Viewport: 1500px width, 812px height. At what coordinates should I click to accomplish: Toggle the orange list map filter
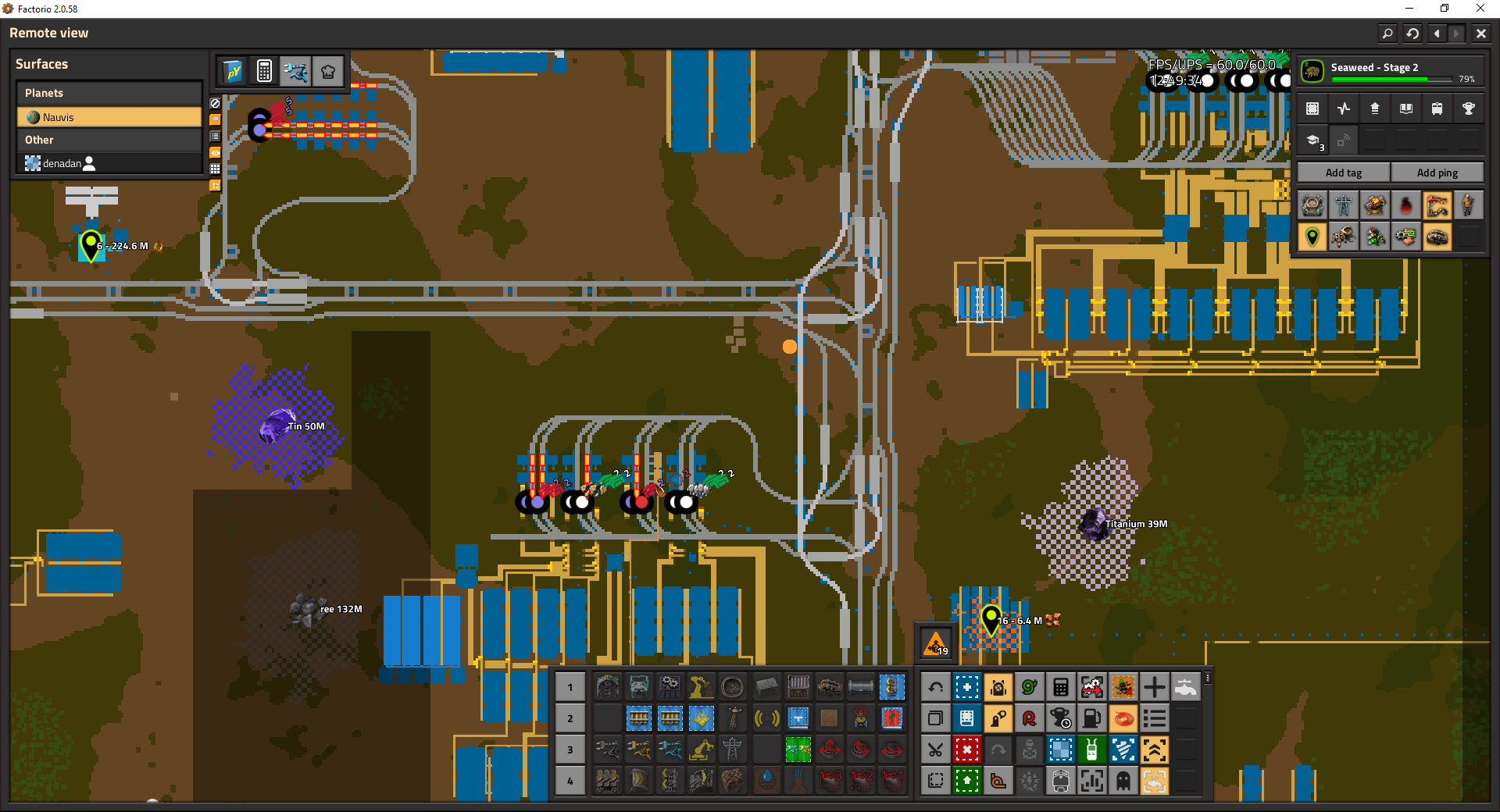pos(215,120)
